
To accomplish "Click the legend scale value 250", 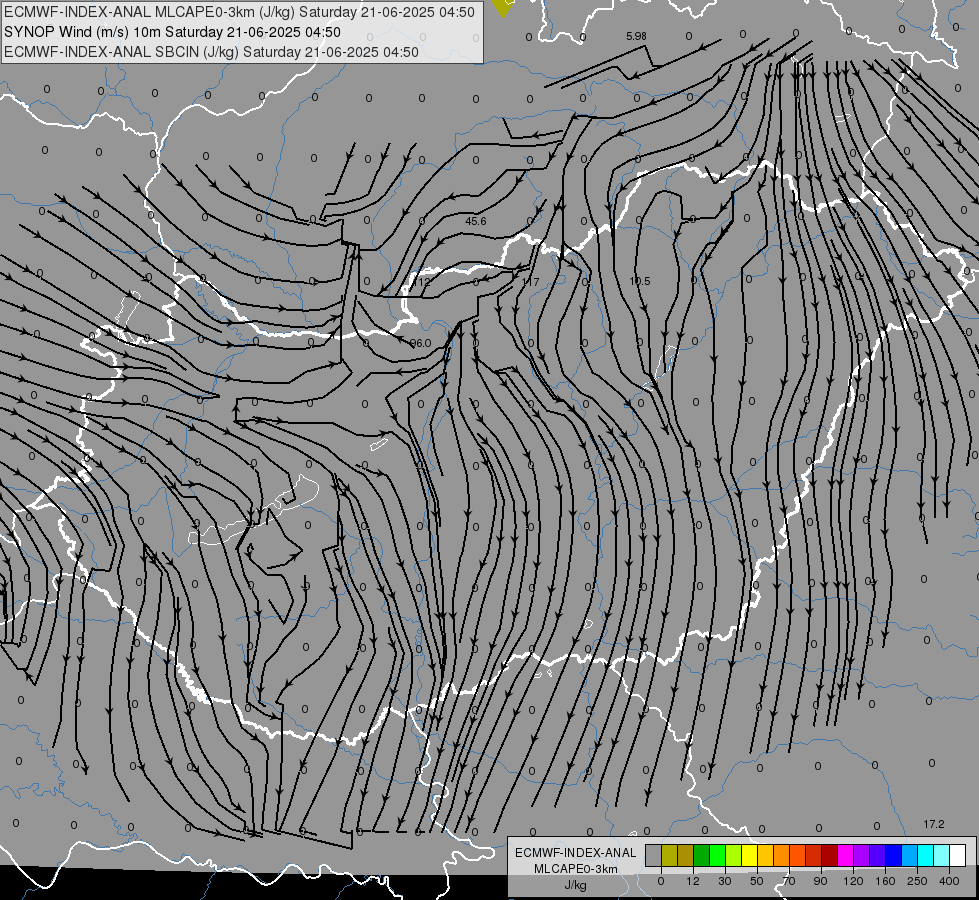I will pyautogui.click(x=917, y=881).
